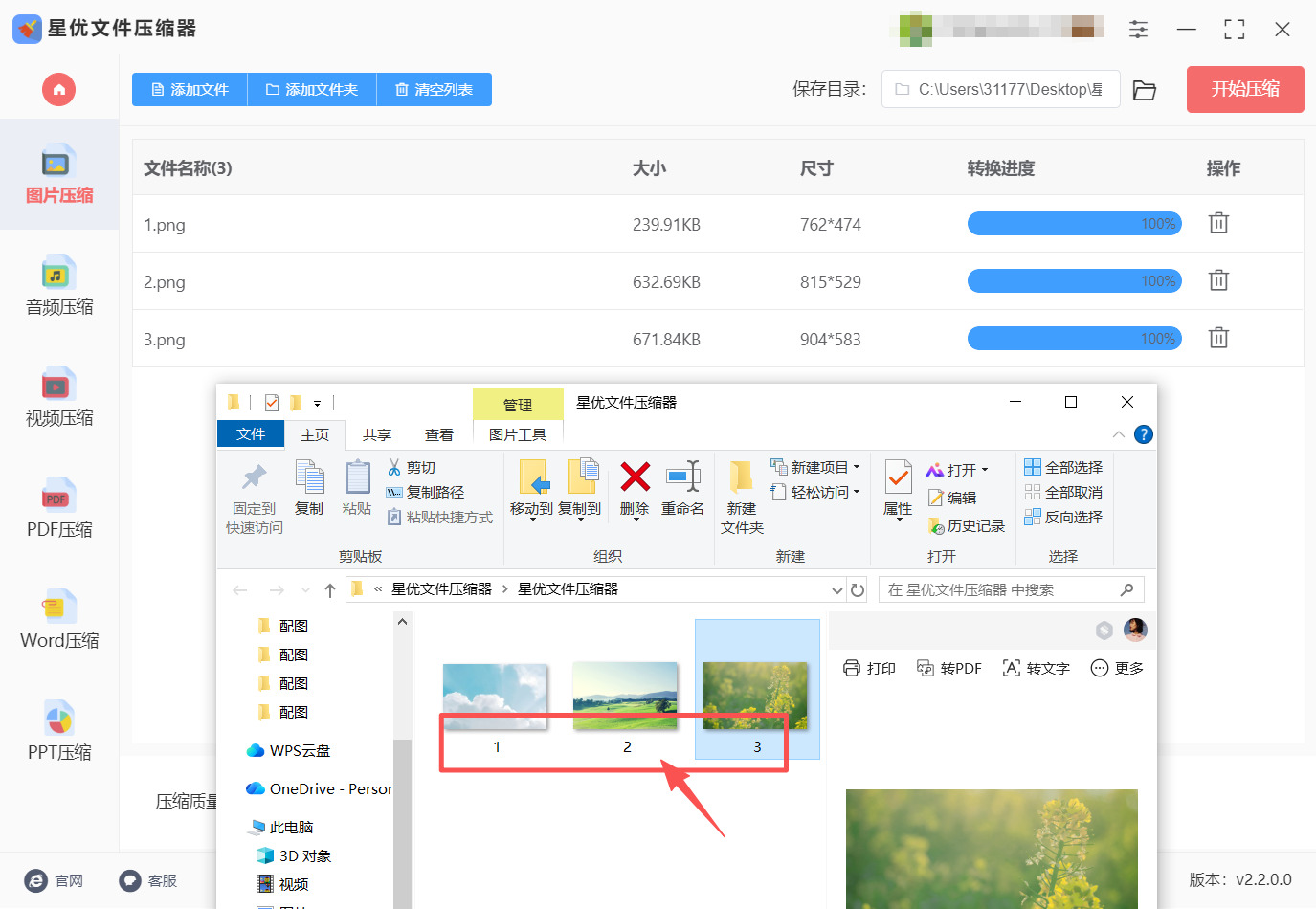Open 音频压缩 audio compression
The image size is (1316, 909).
(59, 286)
